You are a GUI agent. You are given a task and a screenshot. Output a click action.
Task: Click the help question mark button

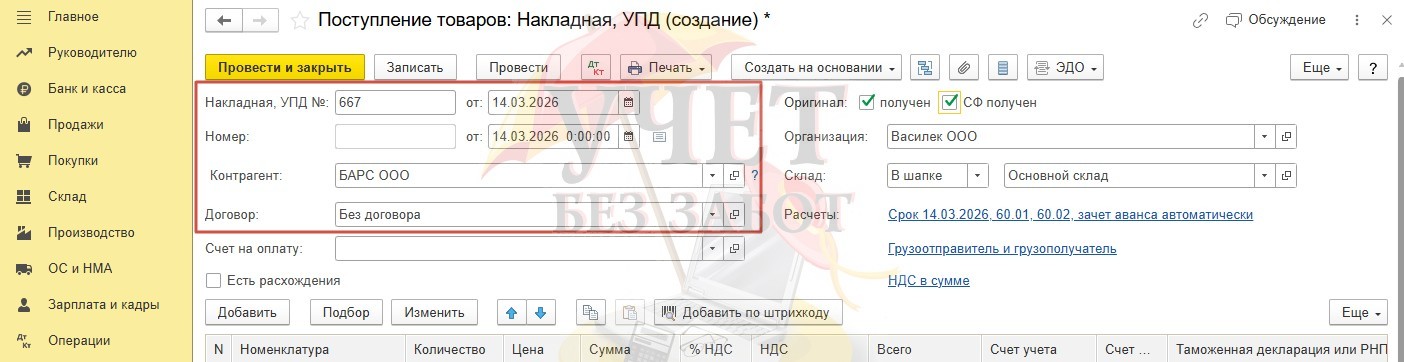click(x=1373, y=67)
